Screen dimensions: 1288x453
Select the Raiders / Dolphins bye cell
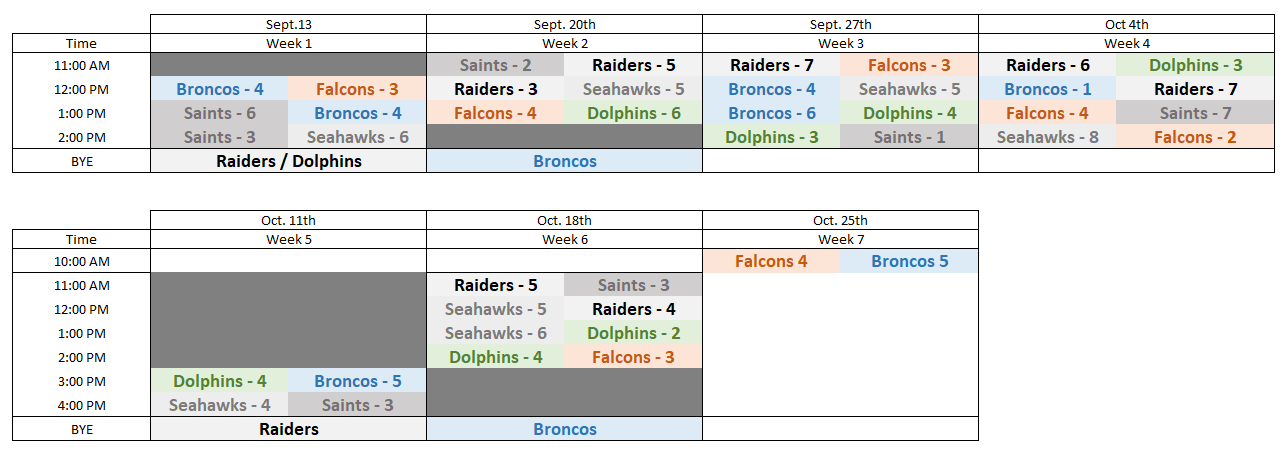[288, 161]
